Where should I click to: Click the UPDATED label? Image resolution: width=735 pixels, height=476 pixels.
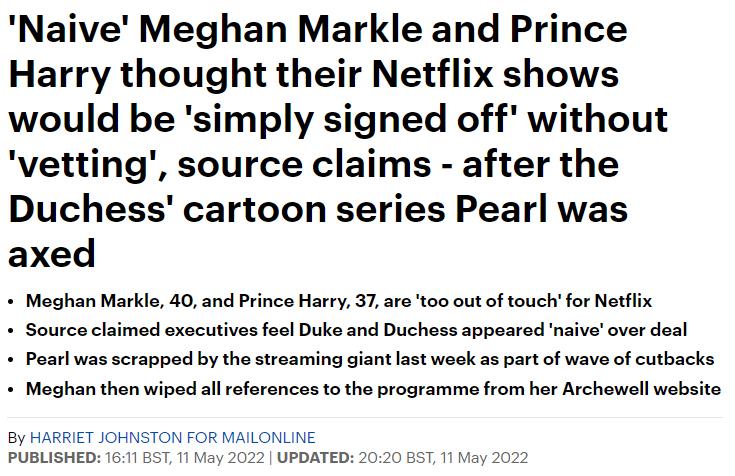coord(315,457)
